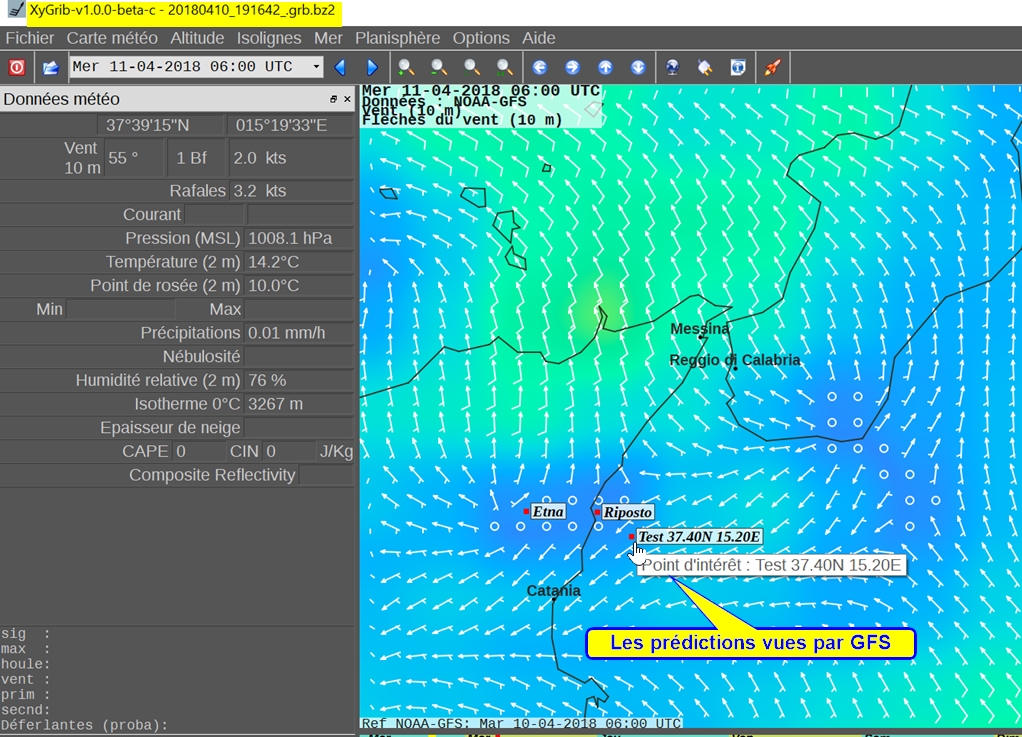Click the third magnifier zoom-selection icon

[x=472, y=67]
